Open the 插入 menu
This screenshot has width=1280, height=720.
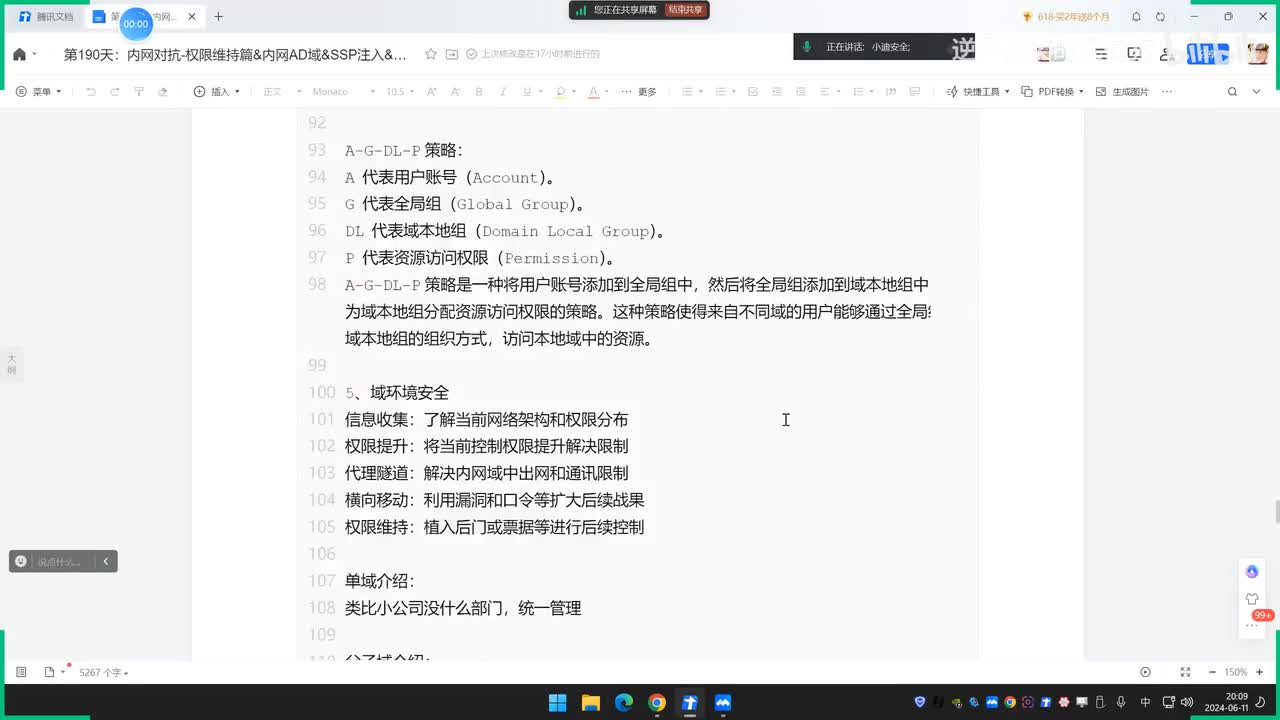(217, 91)
